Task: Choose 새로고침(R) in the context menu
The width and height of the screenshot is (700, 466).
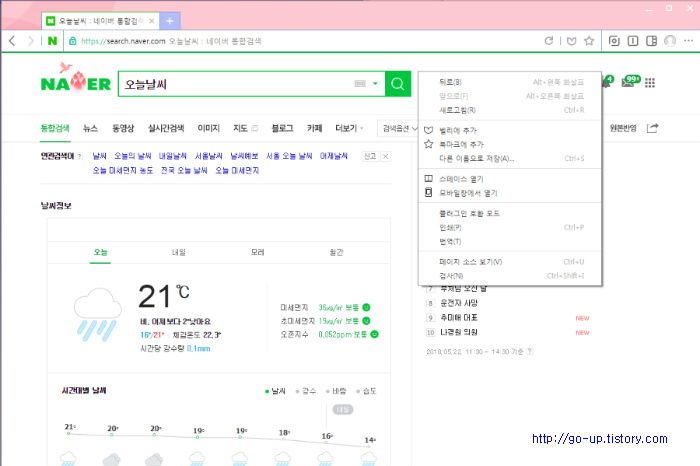Action: tap(510, 110)
